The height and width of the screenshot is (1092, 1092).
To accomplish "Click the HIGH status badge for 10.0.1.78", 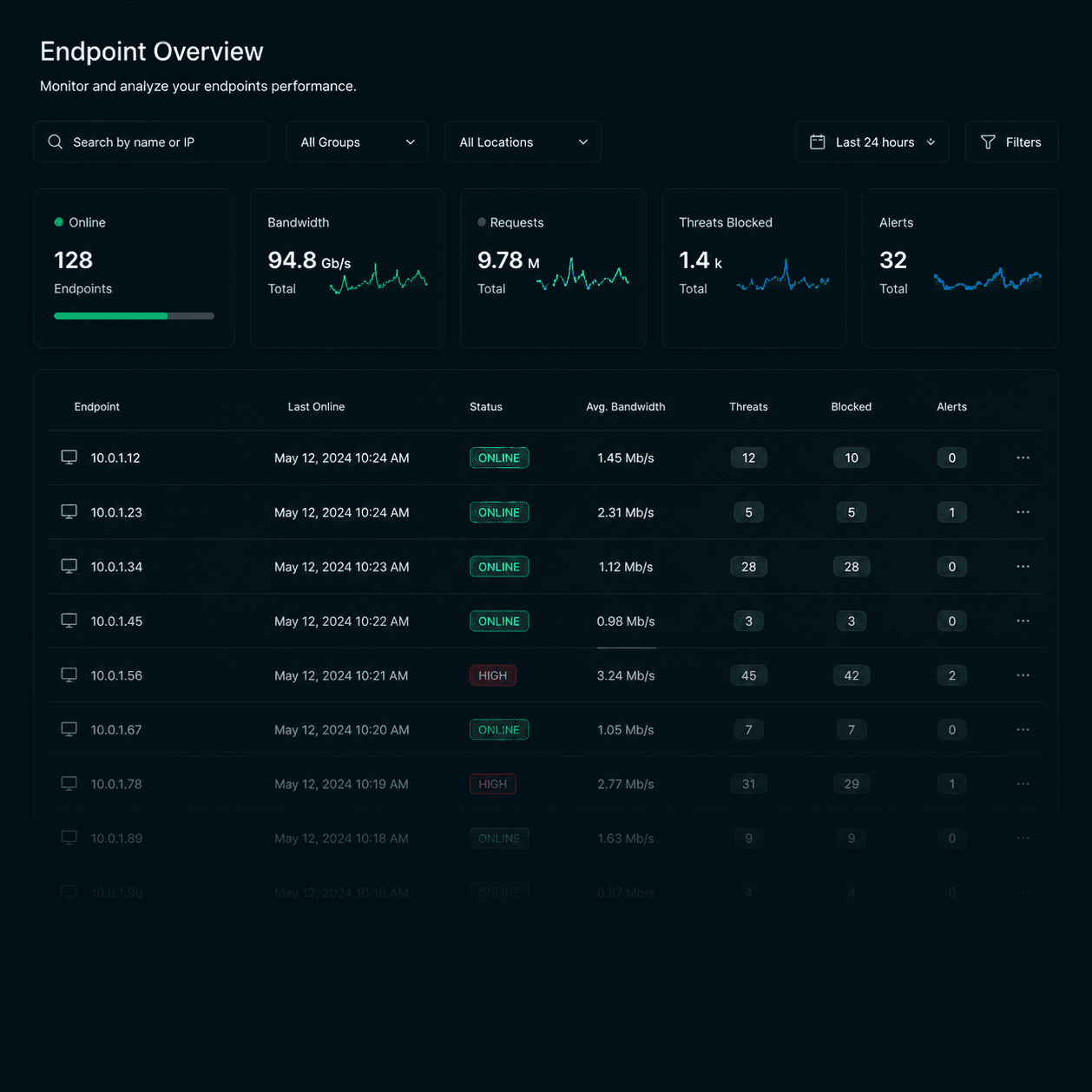I will pyautogui.click(x=493, y=784).
